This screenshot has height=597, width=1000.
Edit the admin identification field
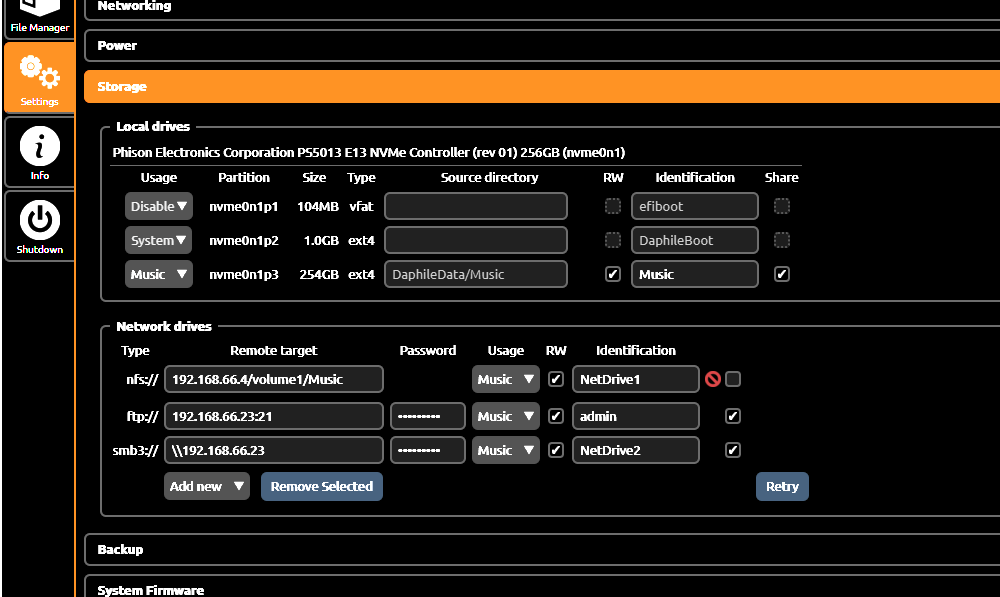click(x=636, y=416)
